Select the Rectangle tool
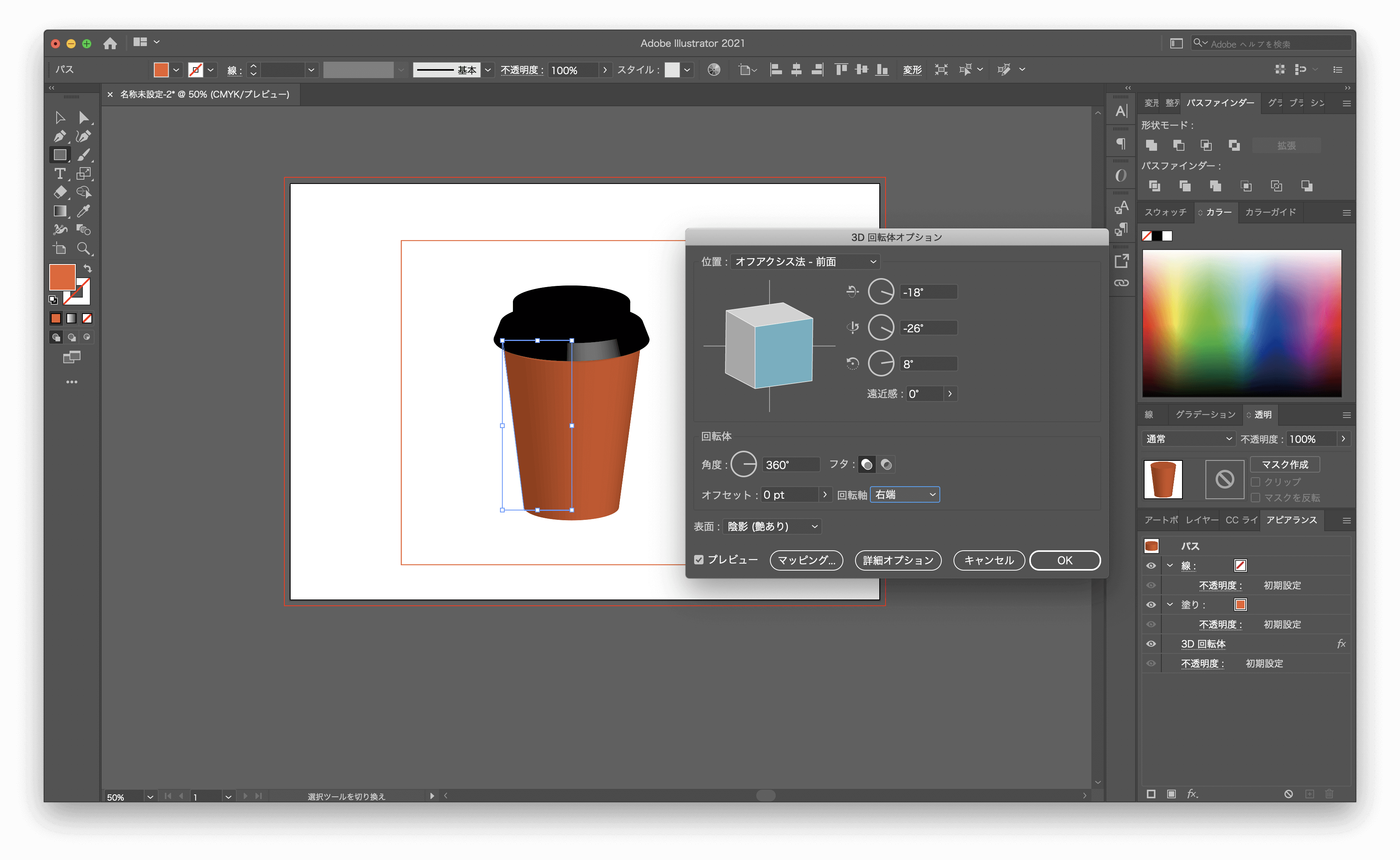The height and width of the screenshot is (860, 1400). pos(60,155)
